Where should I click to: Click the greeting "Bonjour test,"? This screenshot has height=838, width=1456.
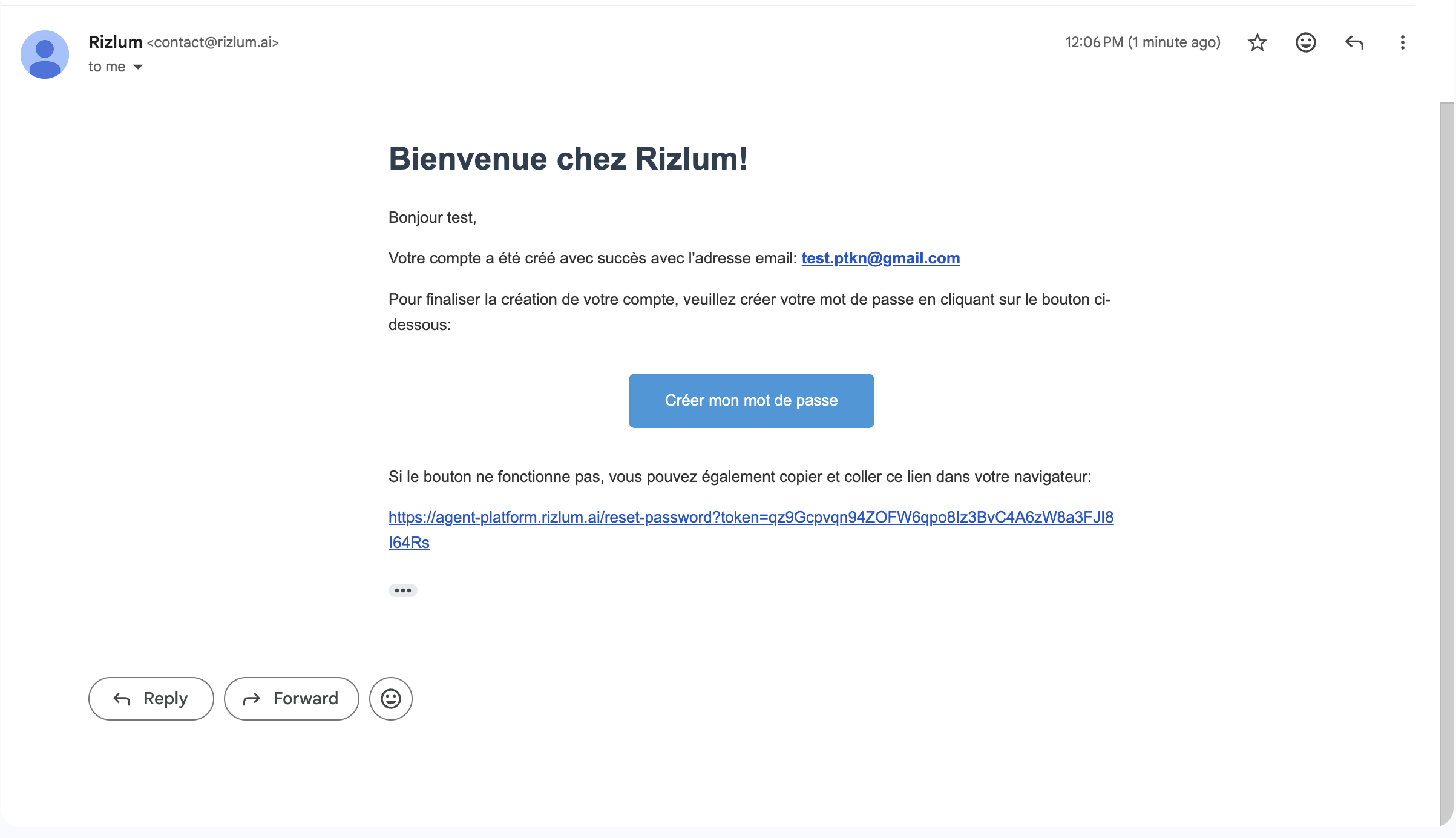(x=433, y=218)
